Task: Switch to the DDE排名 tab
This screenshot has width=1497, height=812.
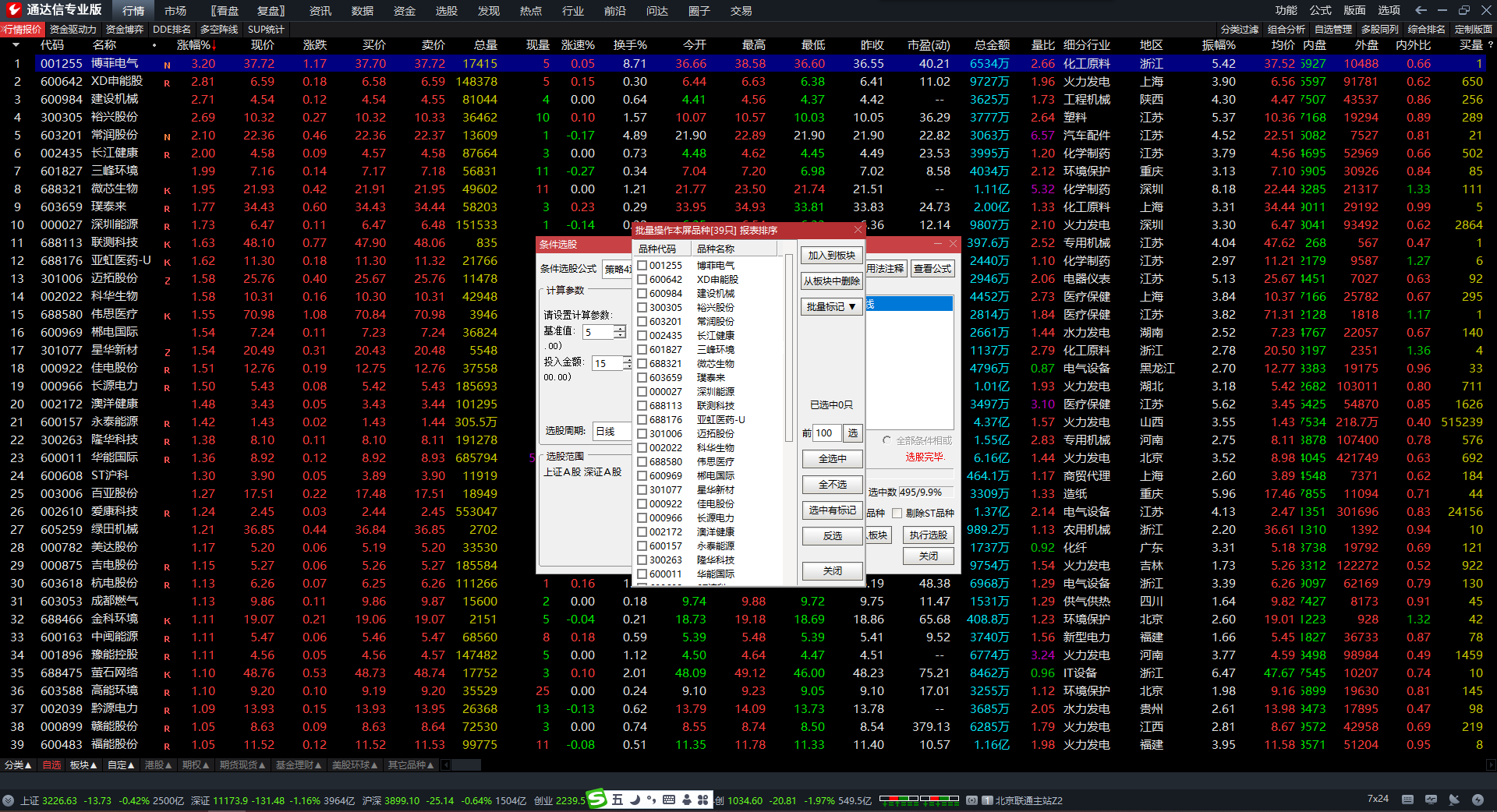Action: click(172, 30)
